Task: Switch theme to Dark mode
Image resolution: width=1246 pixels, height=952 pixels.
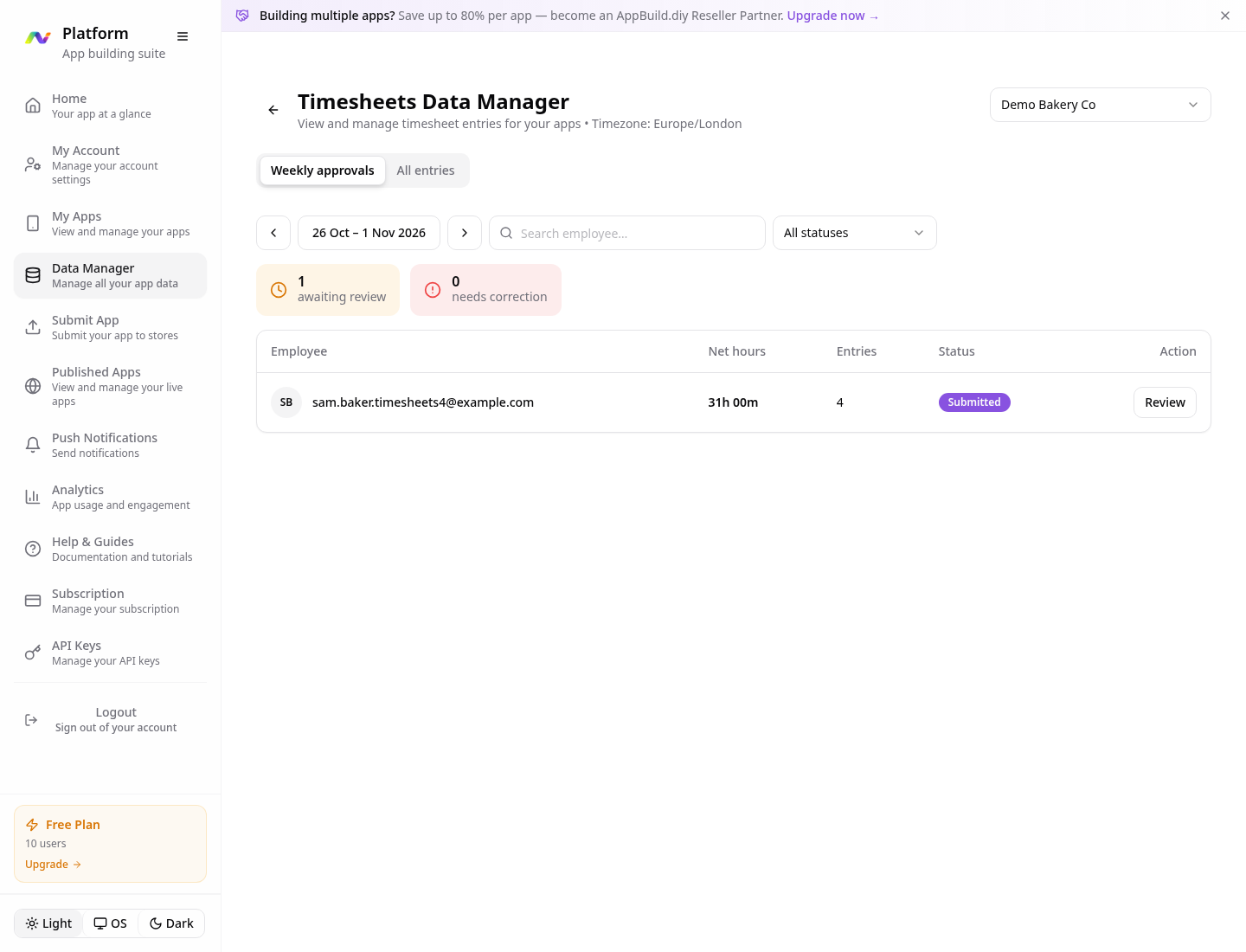Action: click(171, 923)
